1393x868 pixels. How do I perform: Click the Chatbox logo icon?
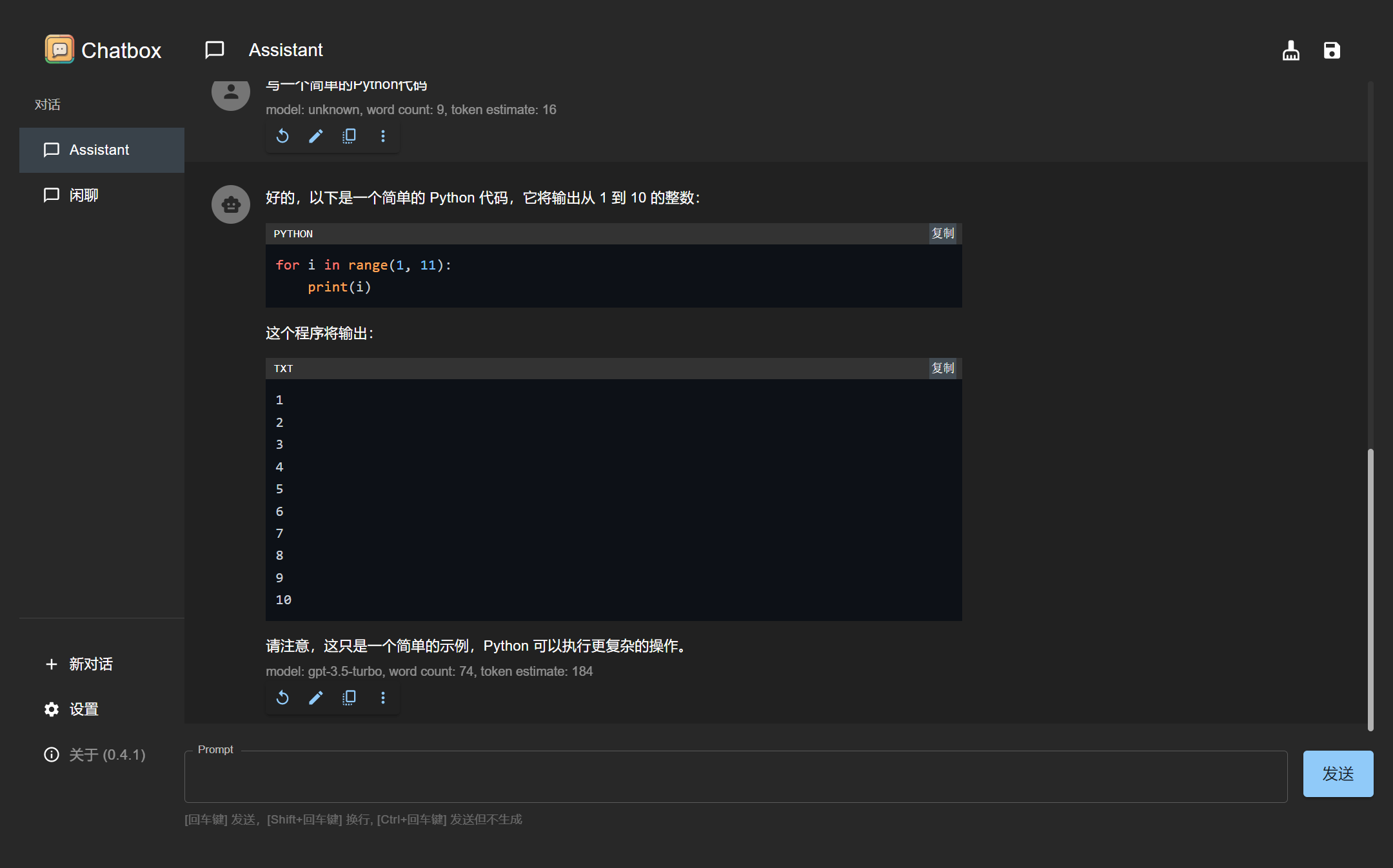59,50
